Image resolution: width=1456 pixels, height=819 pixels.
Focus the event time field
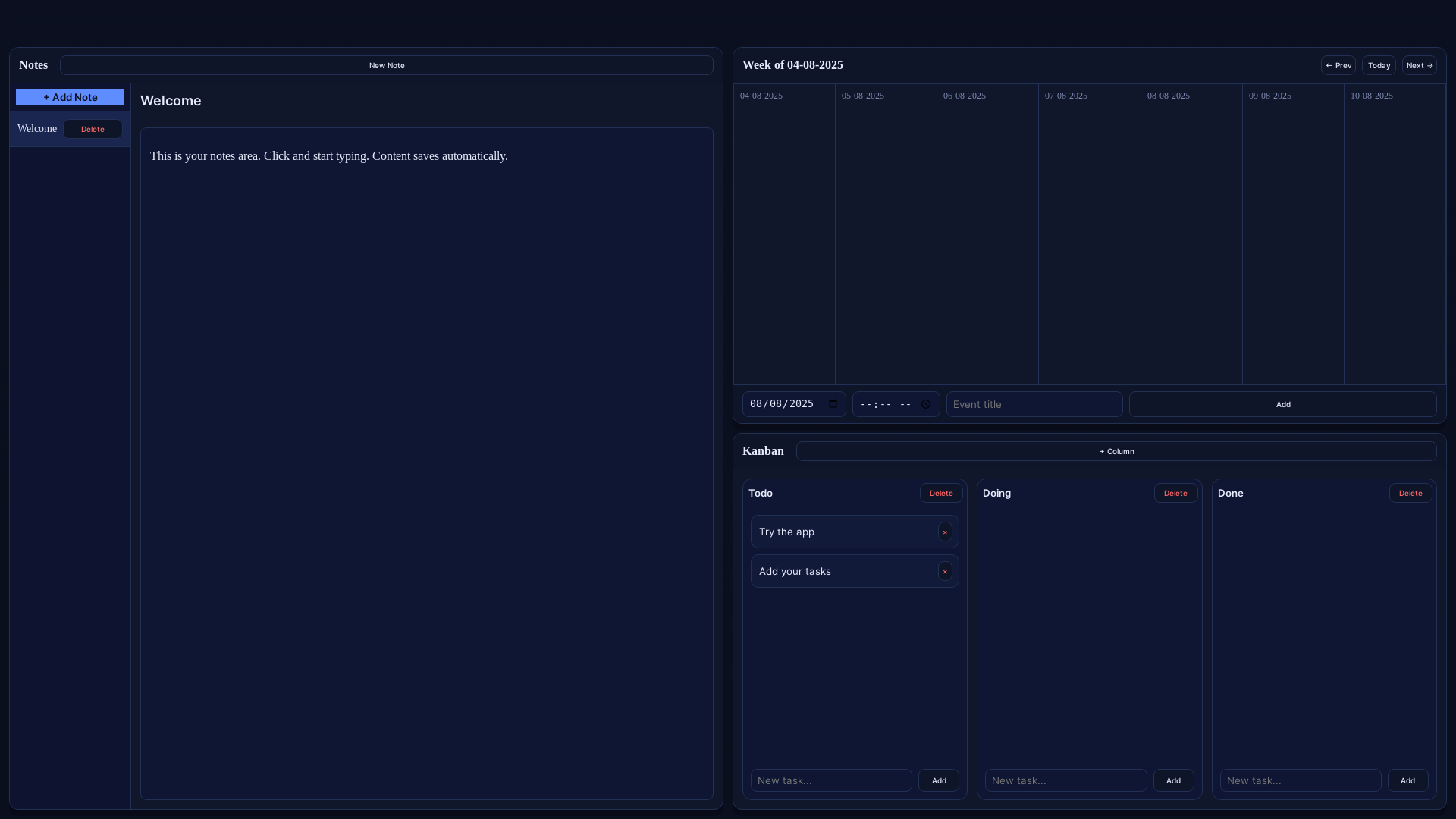[896, 404]
